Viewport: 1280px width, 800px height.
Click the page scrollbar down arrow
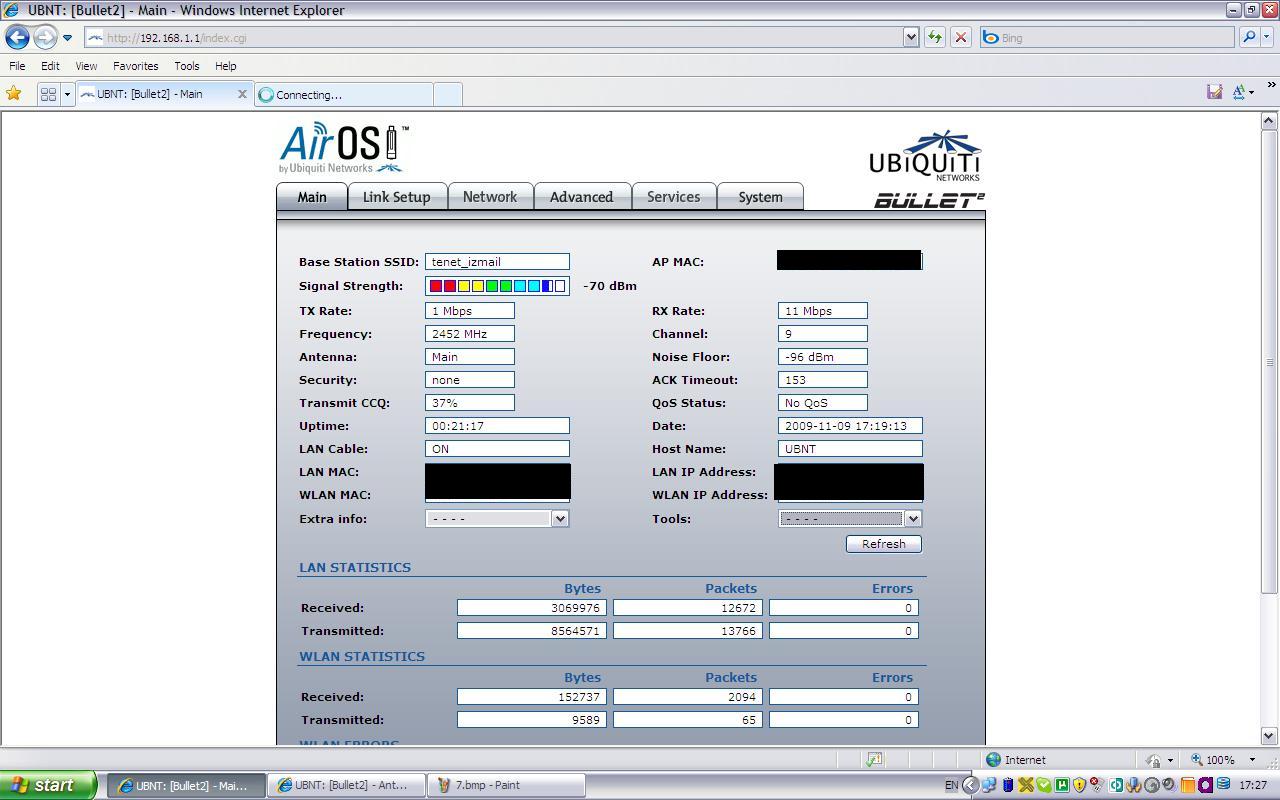pyautogui.click(x=1269, y=737)
